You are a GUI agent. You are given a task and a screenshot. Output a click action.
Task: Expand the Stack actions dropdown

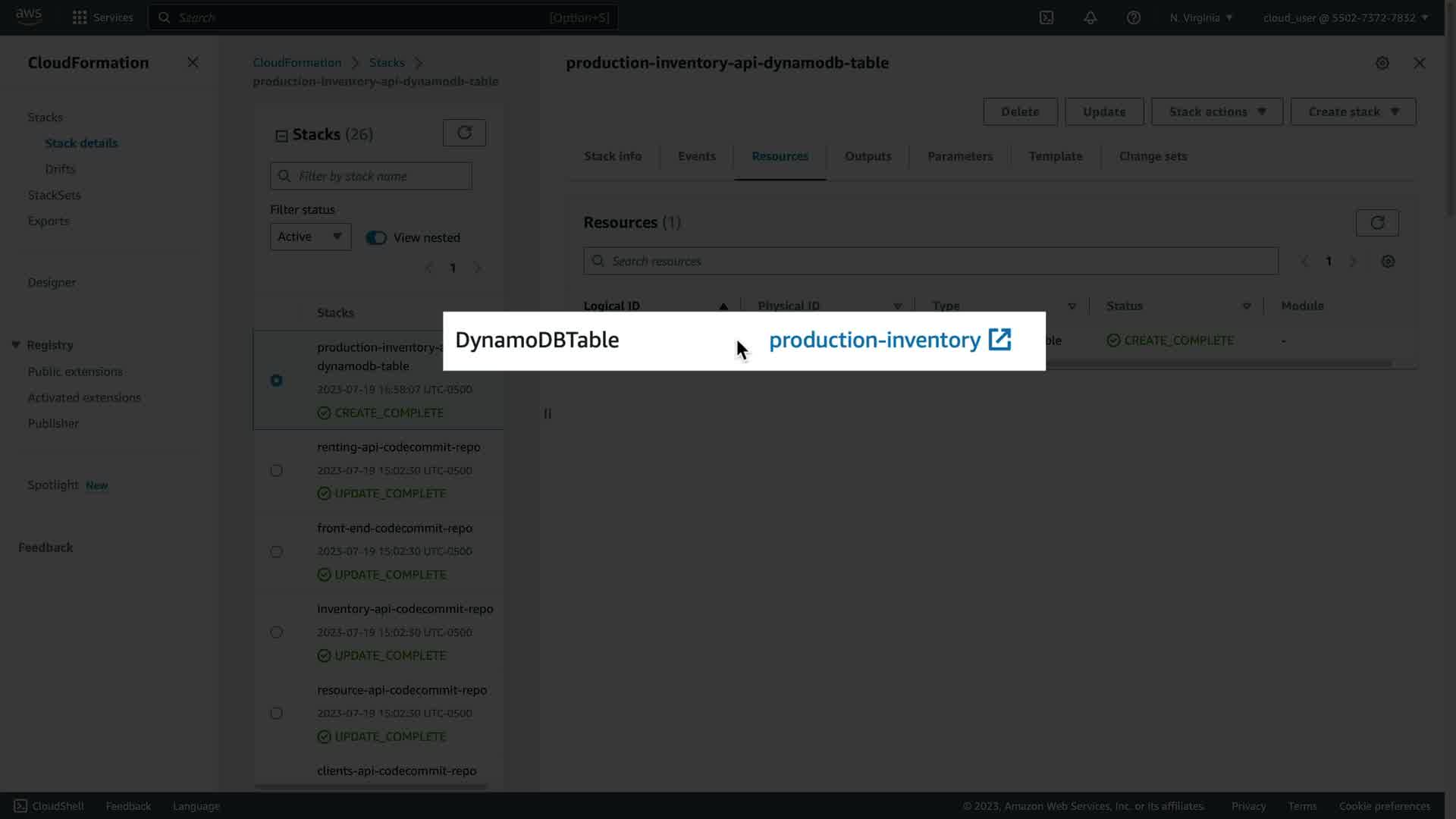[1216, 112]
